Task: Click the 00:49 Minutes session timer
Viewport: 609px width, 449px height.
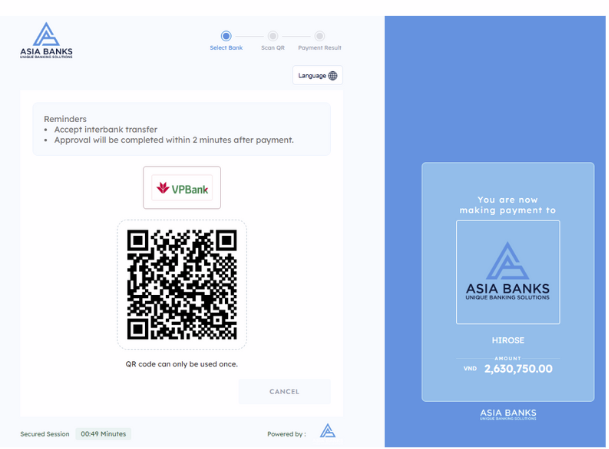Action: point(103,434)
